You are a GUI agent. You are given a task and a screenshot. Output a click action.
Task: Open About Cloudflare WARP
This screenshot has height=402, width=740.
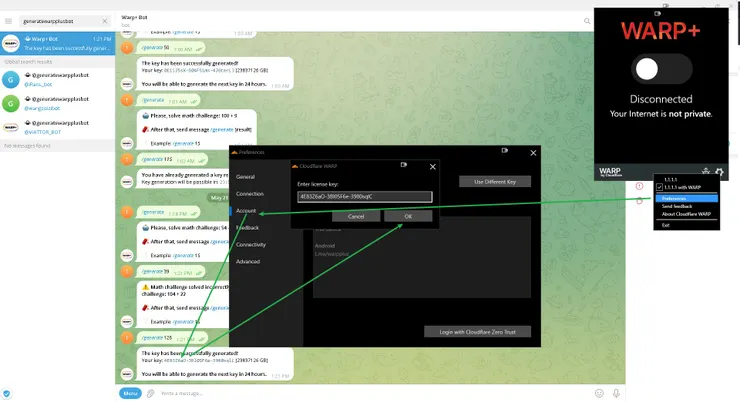pos(686,214)
